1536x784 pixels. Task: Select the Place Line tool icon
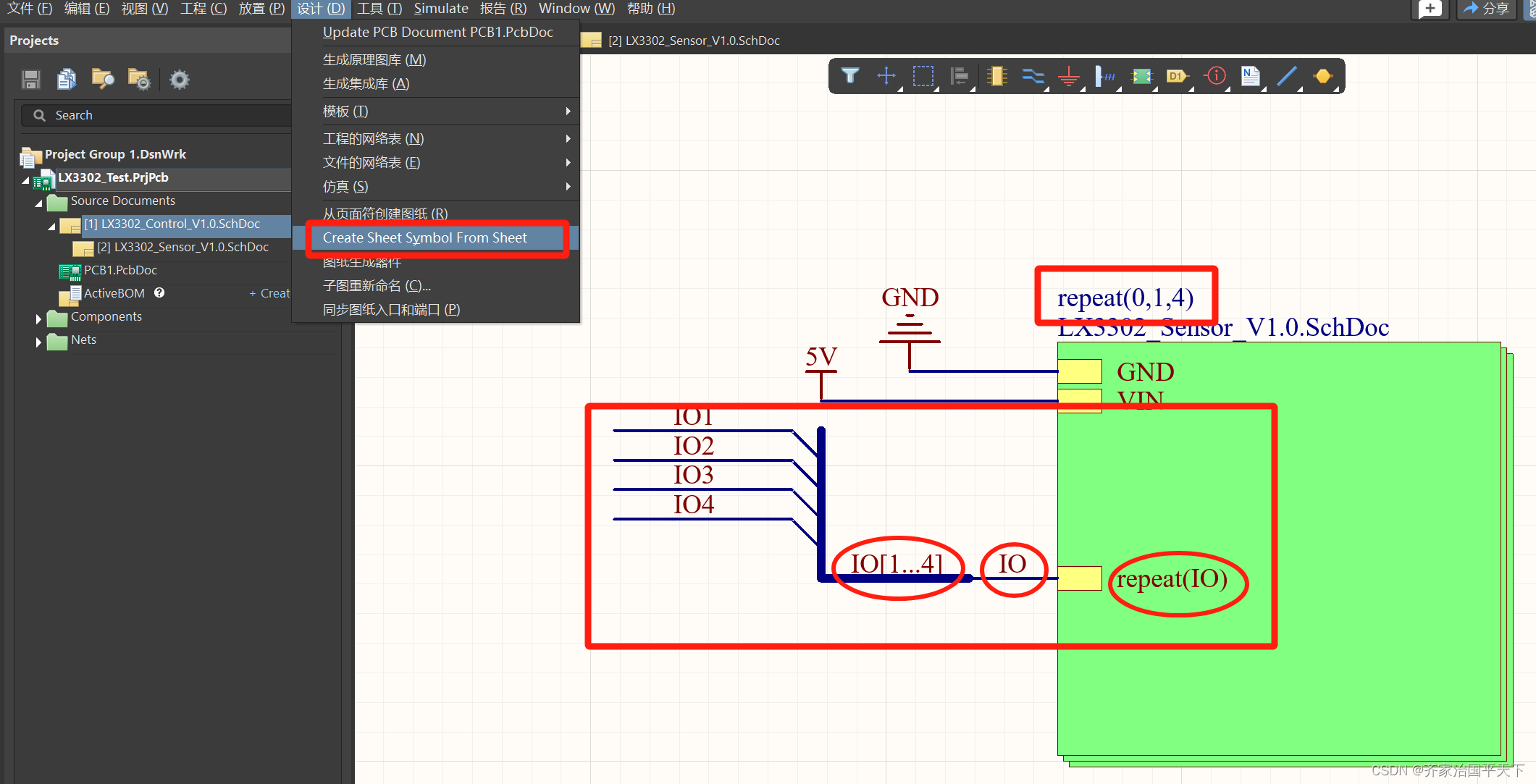coord(1286,76)
